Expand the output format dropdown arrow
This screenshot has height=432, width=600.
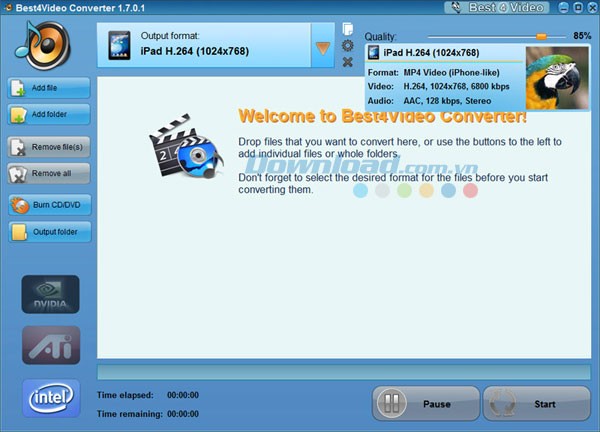pos(323,48)
